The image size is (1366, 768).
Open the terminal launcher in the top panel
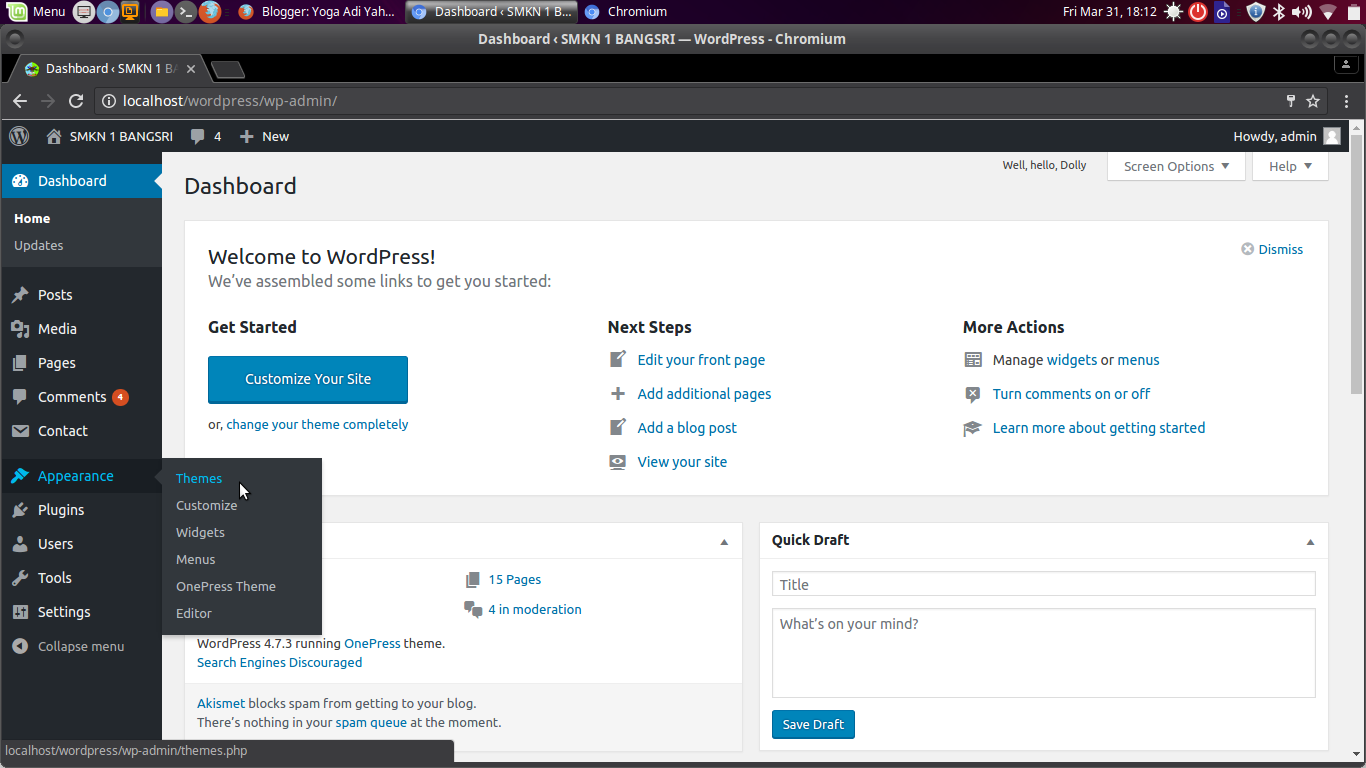[x=185, y=12]
